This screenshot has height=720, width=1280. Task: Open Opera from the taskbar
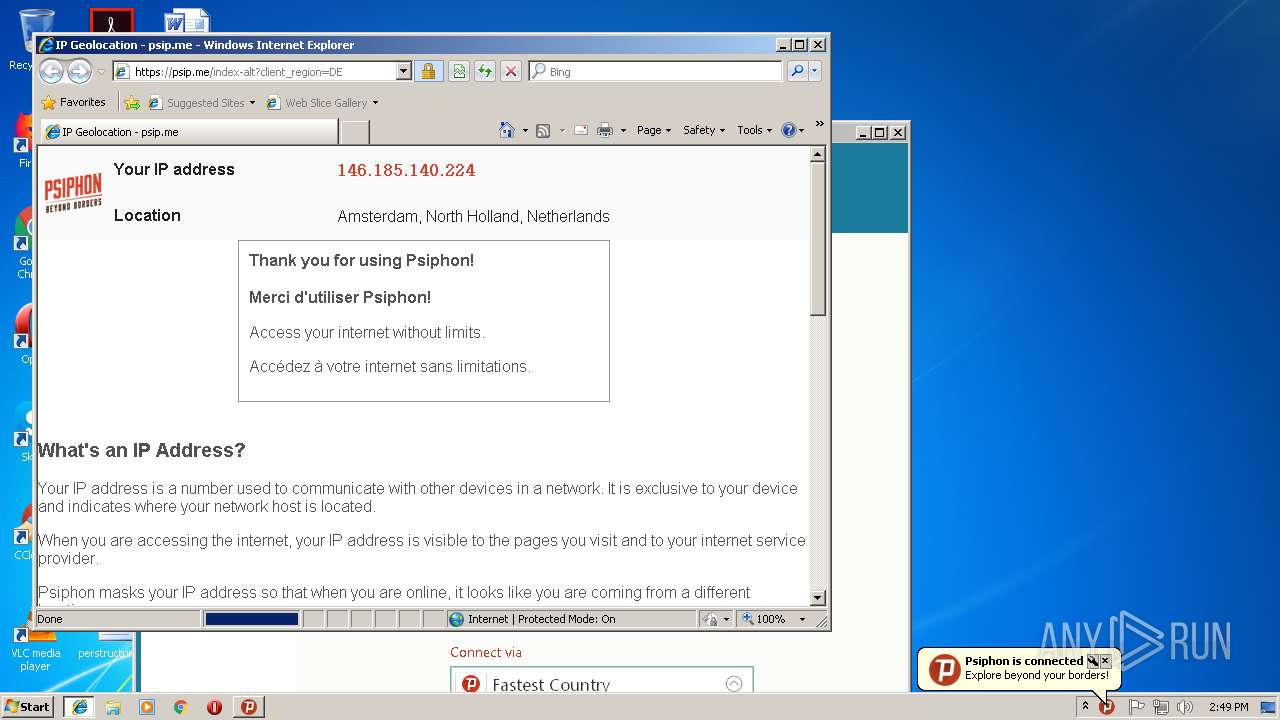[x=215, y=706]
